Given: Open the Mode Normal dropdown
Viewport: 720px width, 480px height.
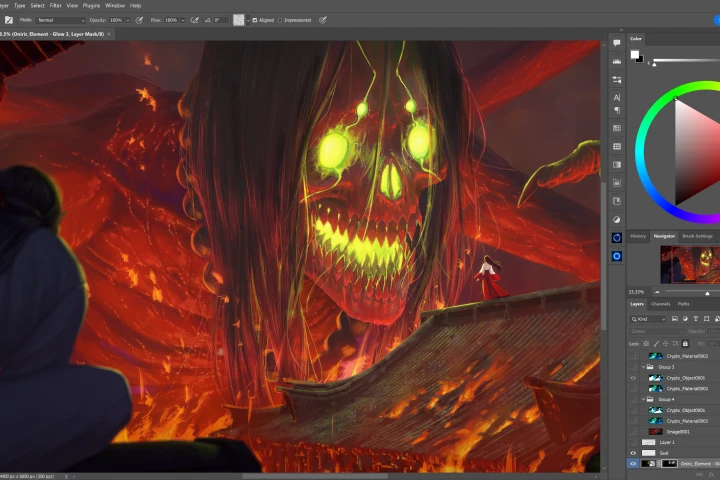Looking at the screenshot, I should point(61,20).
